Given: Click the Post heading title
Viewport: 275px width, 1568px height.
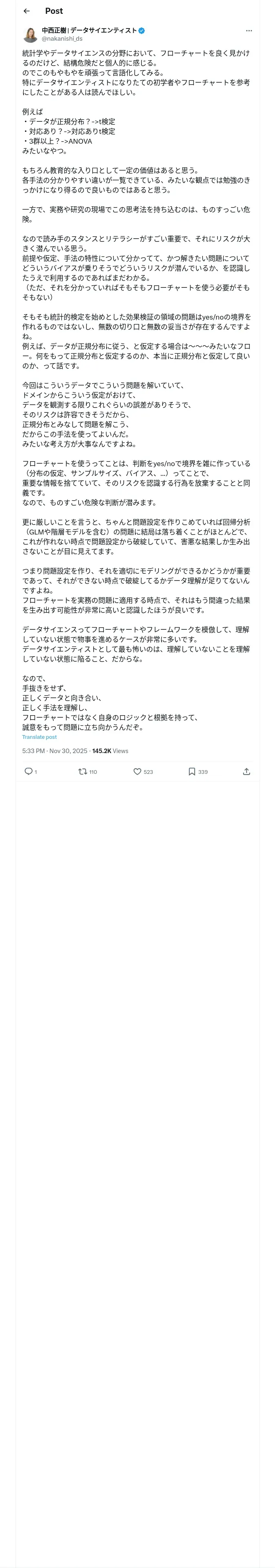Looking at the screenshot, I should 54,11.
